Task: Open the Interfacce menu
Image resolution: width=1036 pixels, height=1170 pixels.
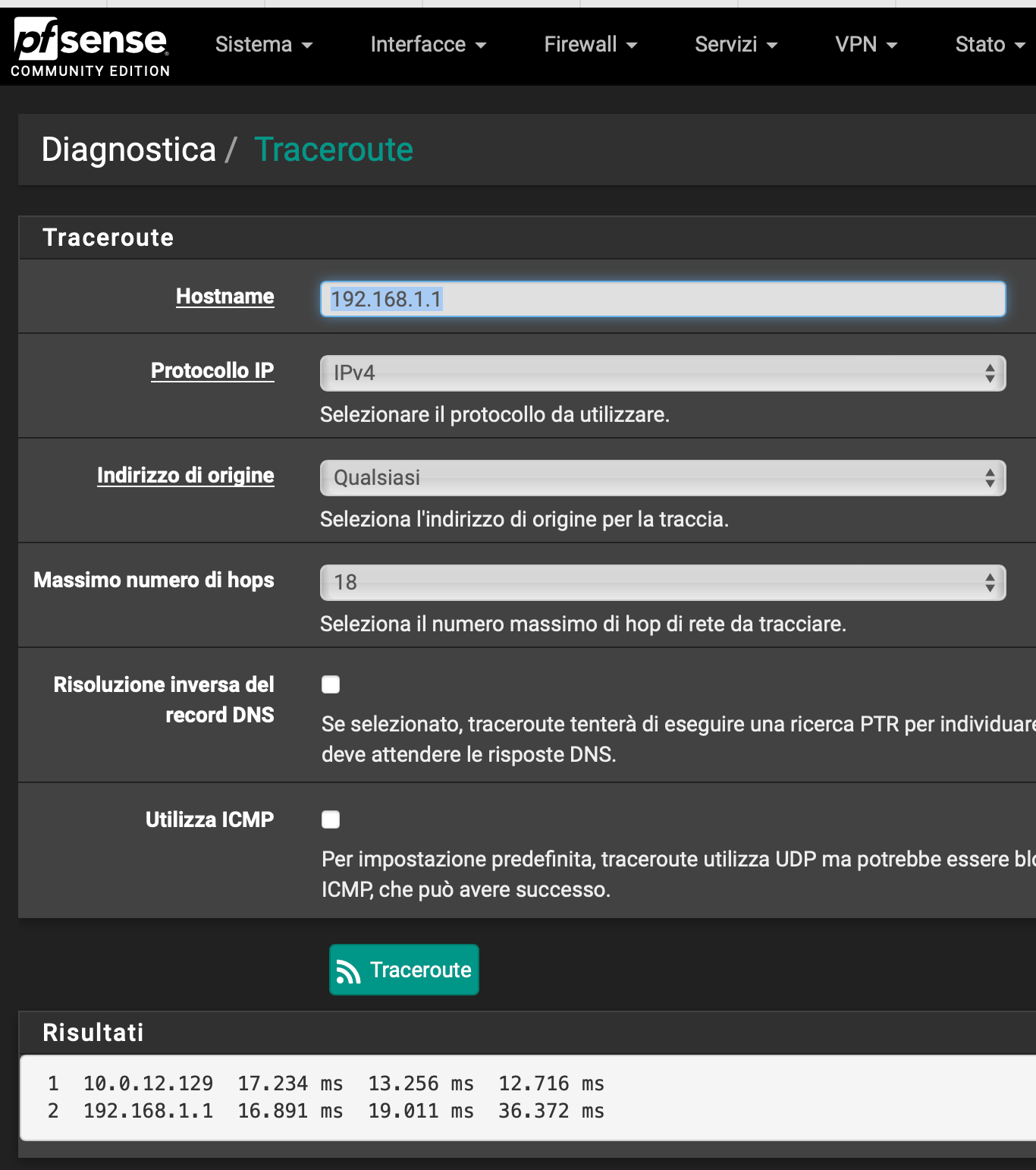Action: [x=429, y=45]
